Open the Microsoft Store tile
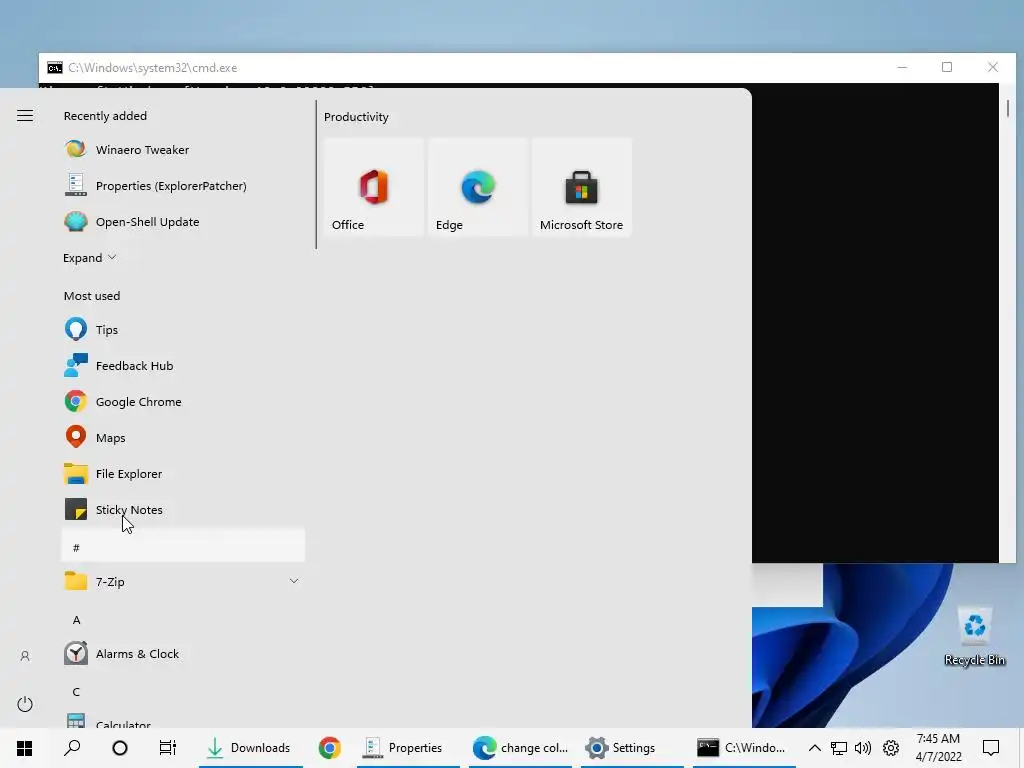Screen dimensions: 1024x768 (581, 187)
